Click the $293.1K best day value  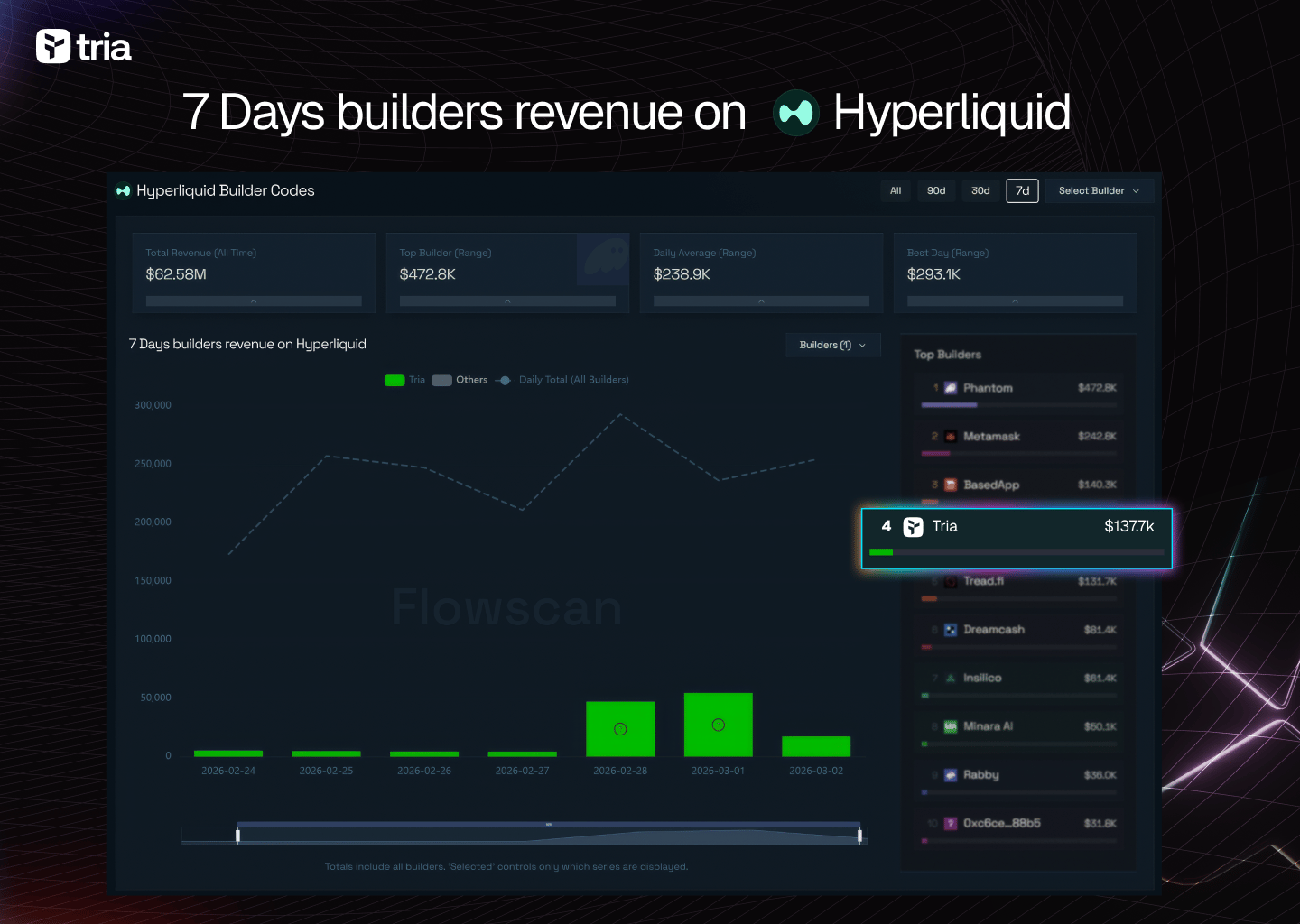pos(933,274)
